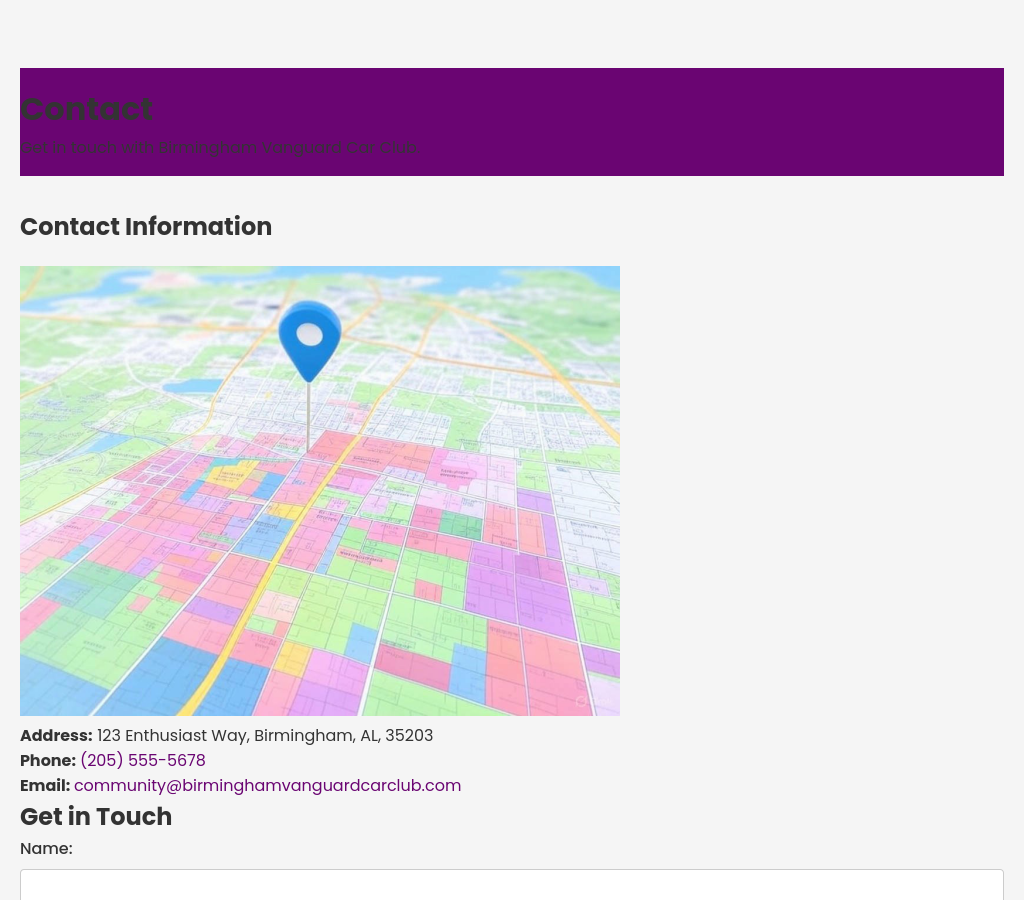Image resolution: width=1024 pixels, height=900 pixels.
Task: Click the bold "Address:" label
Action: click(56, 735)
